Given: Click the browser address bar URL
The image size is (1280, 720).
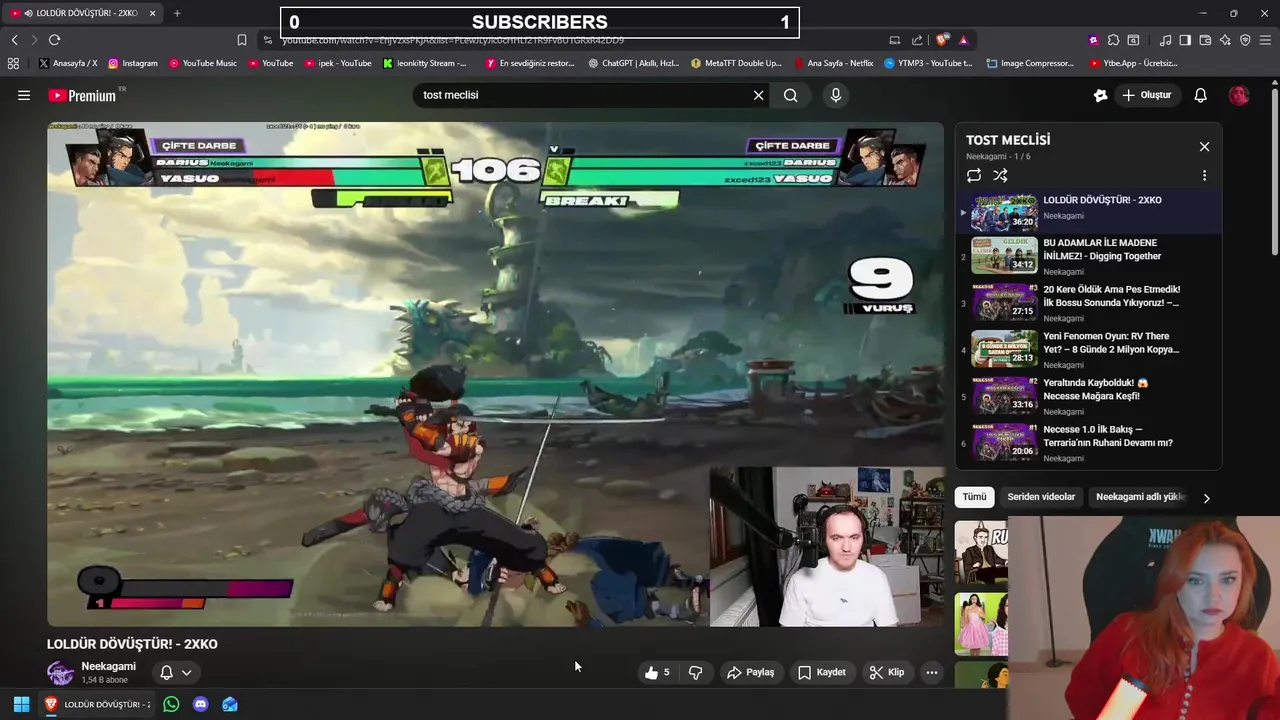Looking at the screenshot, I should point(452,40).
